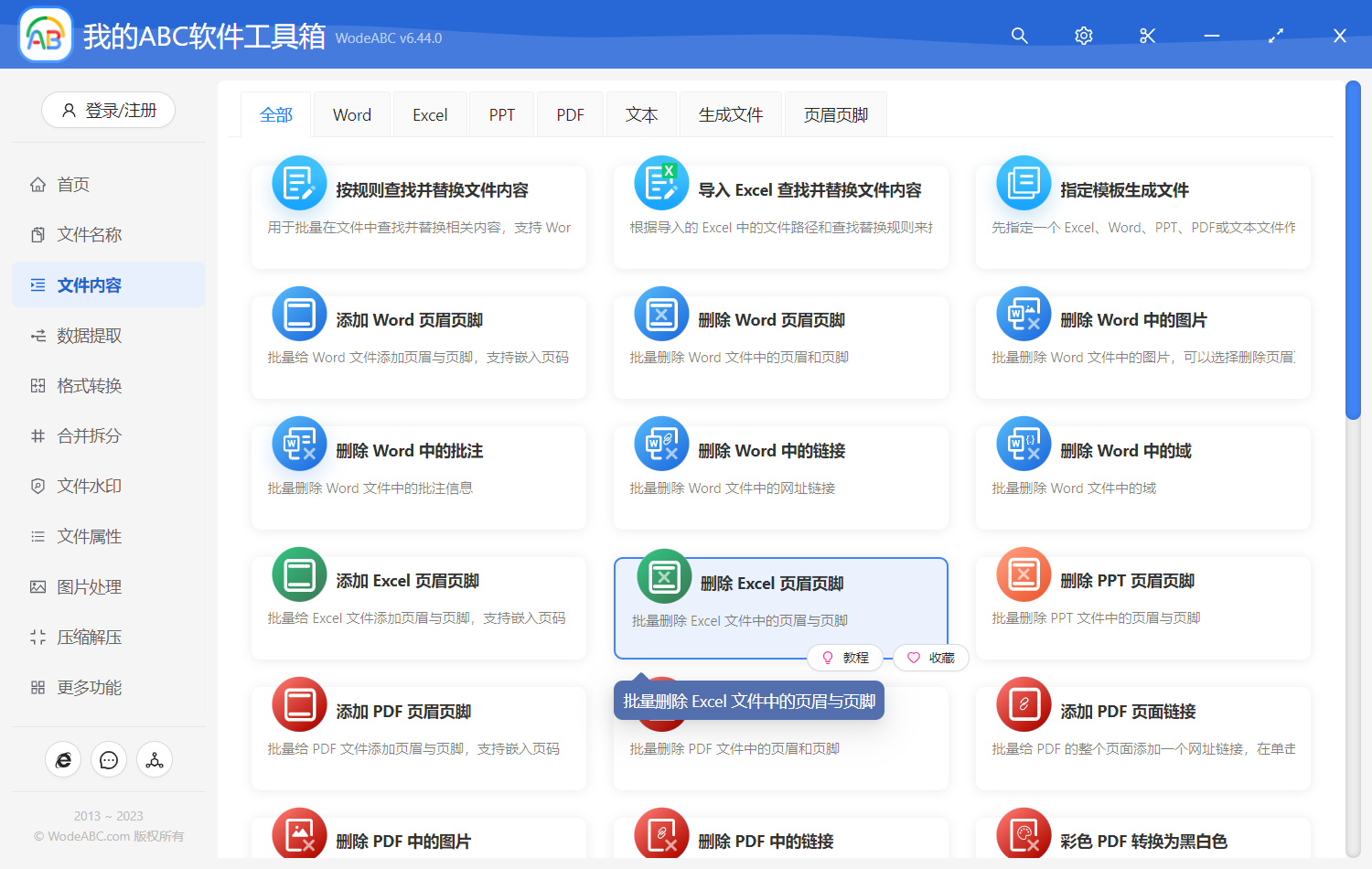Open the 添加 PDF 页面链接 tool icon

pyautogui.click(x=1024, y=704)
